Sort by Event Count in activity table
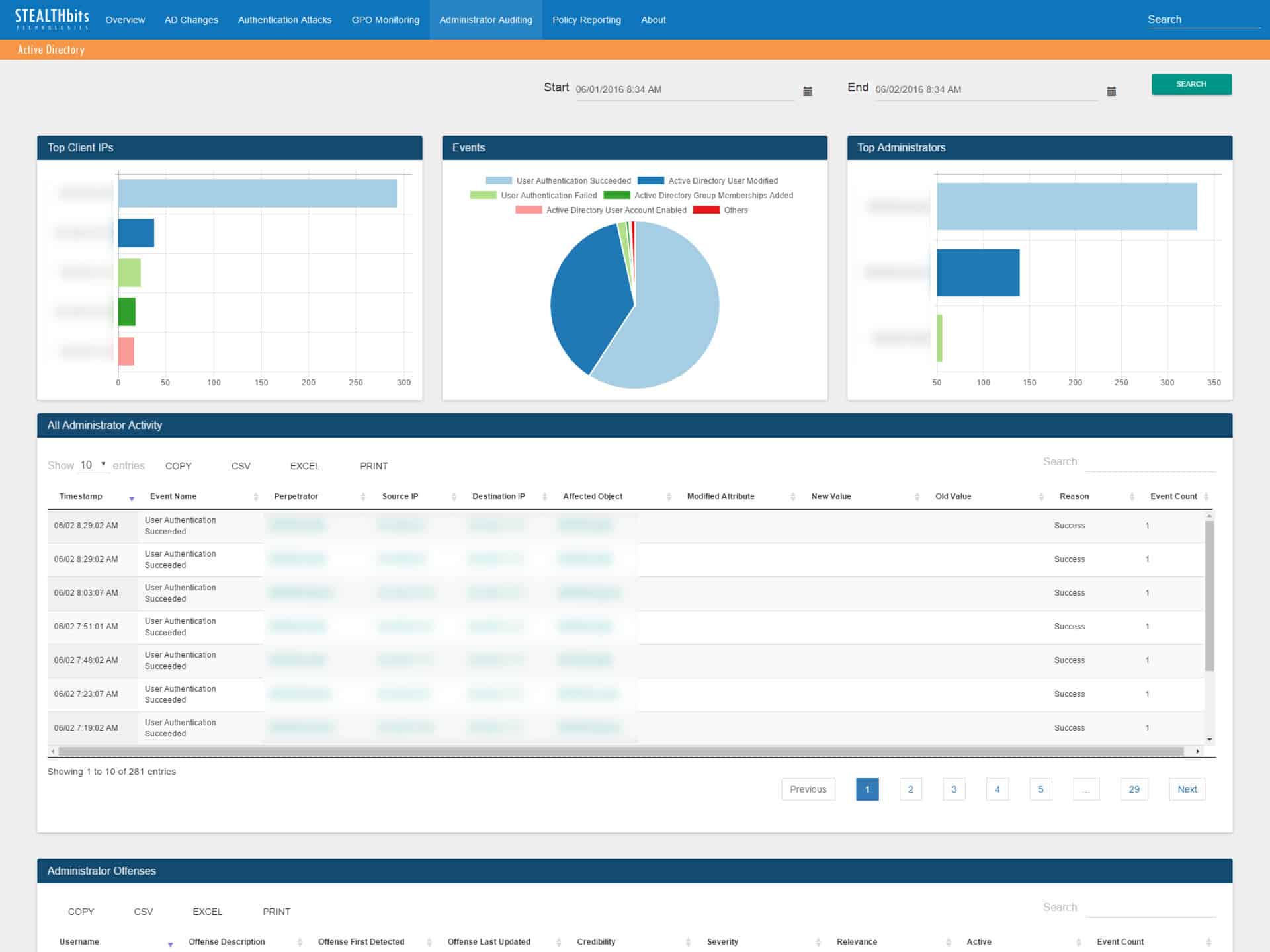 coord(1173,496)
